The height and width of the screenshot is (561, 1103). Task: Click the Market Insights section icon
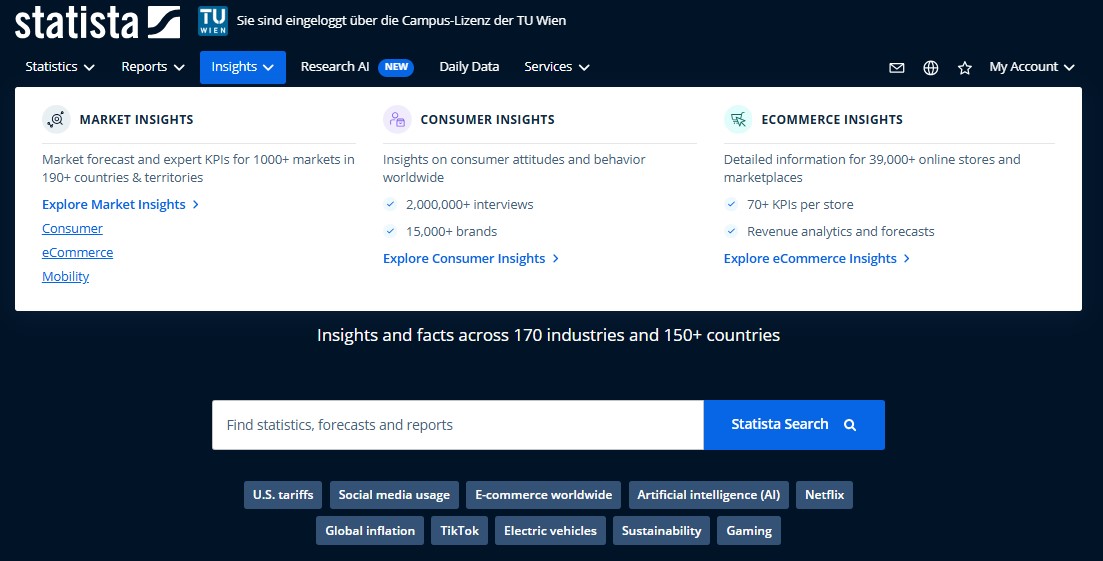(x=56, y=120)
